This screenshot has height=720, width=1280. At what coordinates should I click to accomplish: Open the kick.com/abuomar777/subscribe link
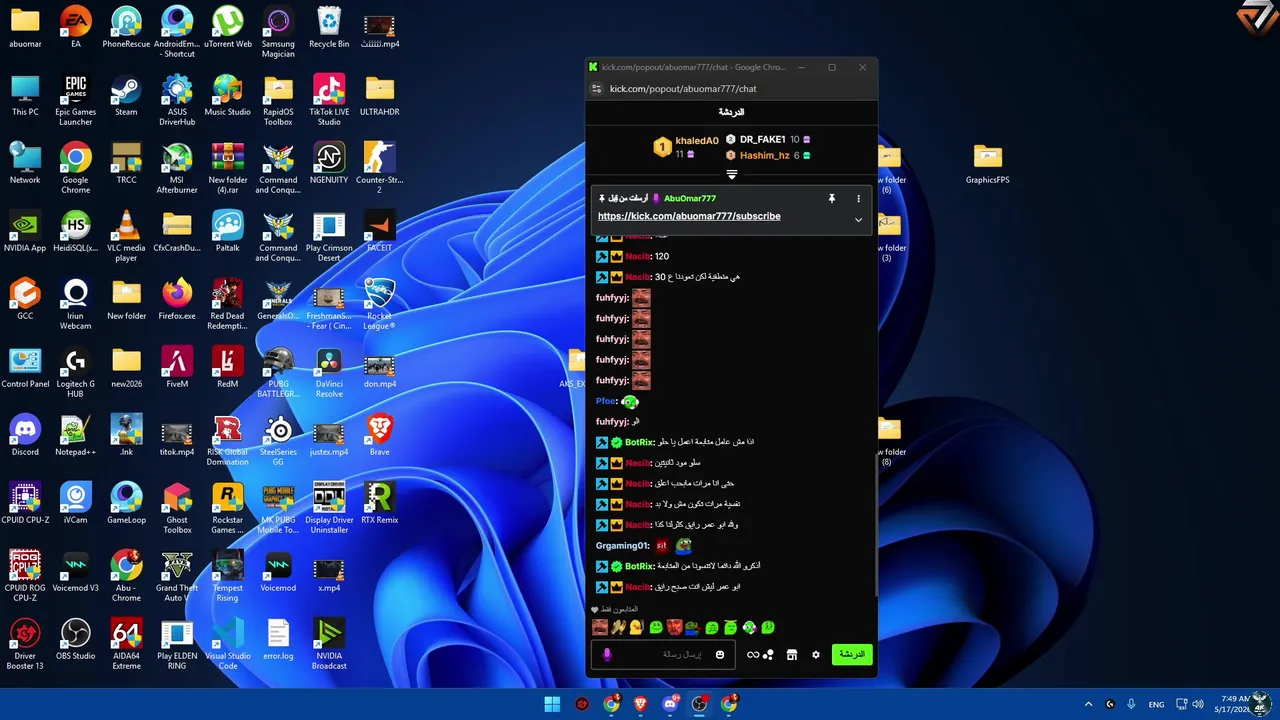point(689,216)
